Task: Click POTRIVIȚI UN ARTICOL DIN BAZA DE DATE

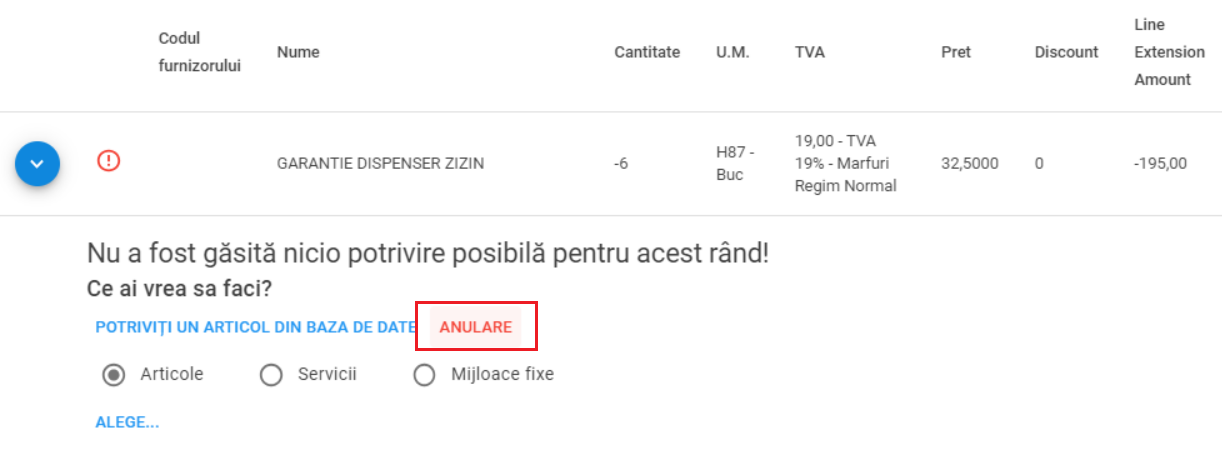Action: 255,327
